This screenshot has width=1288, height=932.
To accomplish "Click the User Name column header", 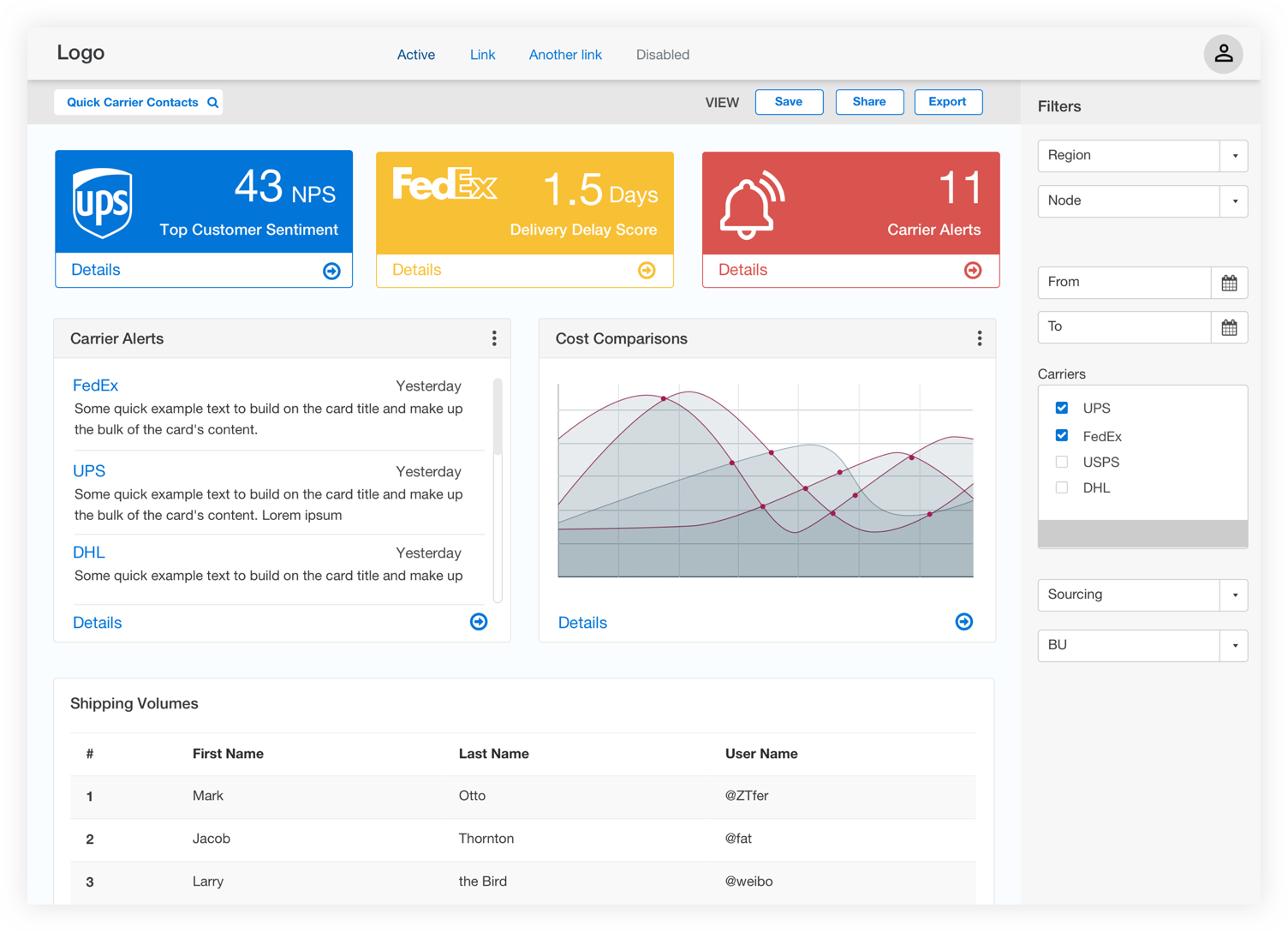I will pos(761,754).
